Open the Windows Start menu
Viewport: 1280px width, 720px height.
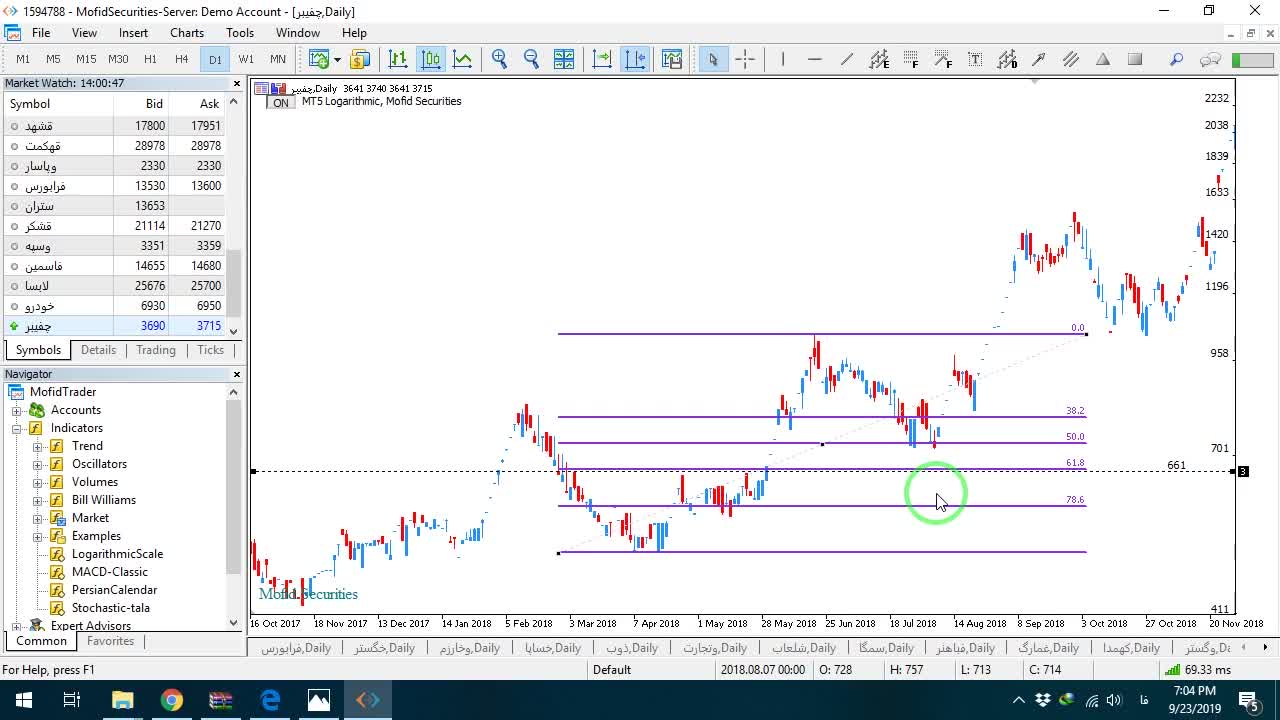(24, 700)
